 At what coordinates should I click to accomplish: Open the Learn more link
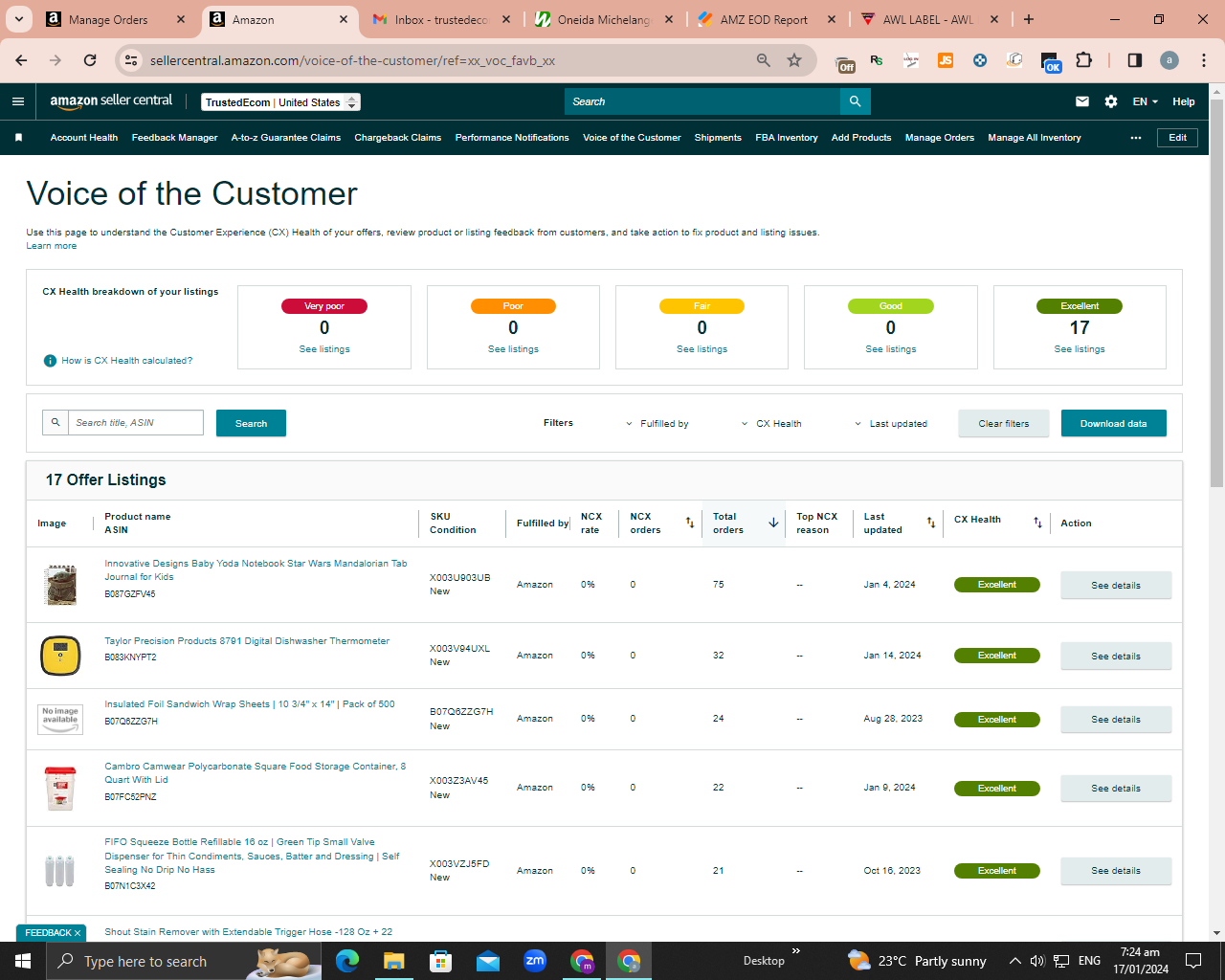[52, 246]
